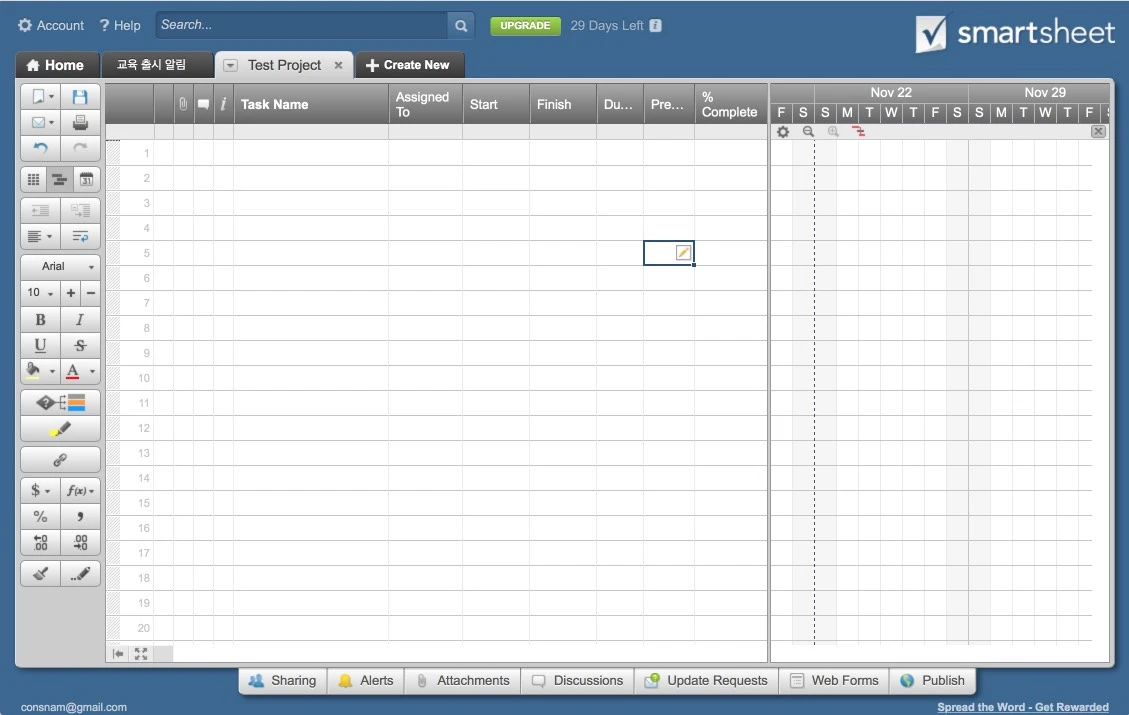This screenshot has height=715, width=1129.
Task: Zoom out the Gantt timeline
Action: 808,131
